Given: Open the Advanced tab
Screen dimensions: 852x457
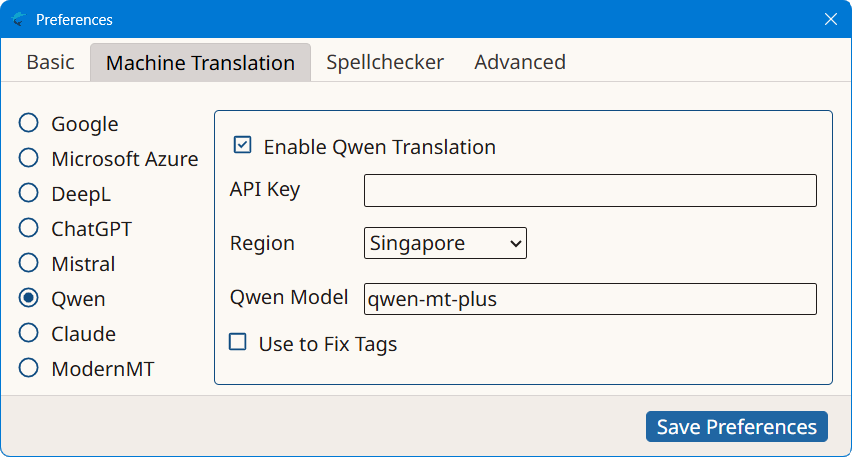Looking at the screenshot, I should (520, 62).
